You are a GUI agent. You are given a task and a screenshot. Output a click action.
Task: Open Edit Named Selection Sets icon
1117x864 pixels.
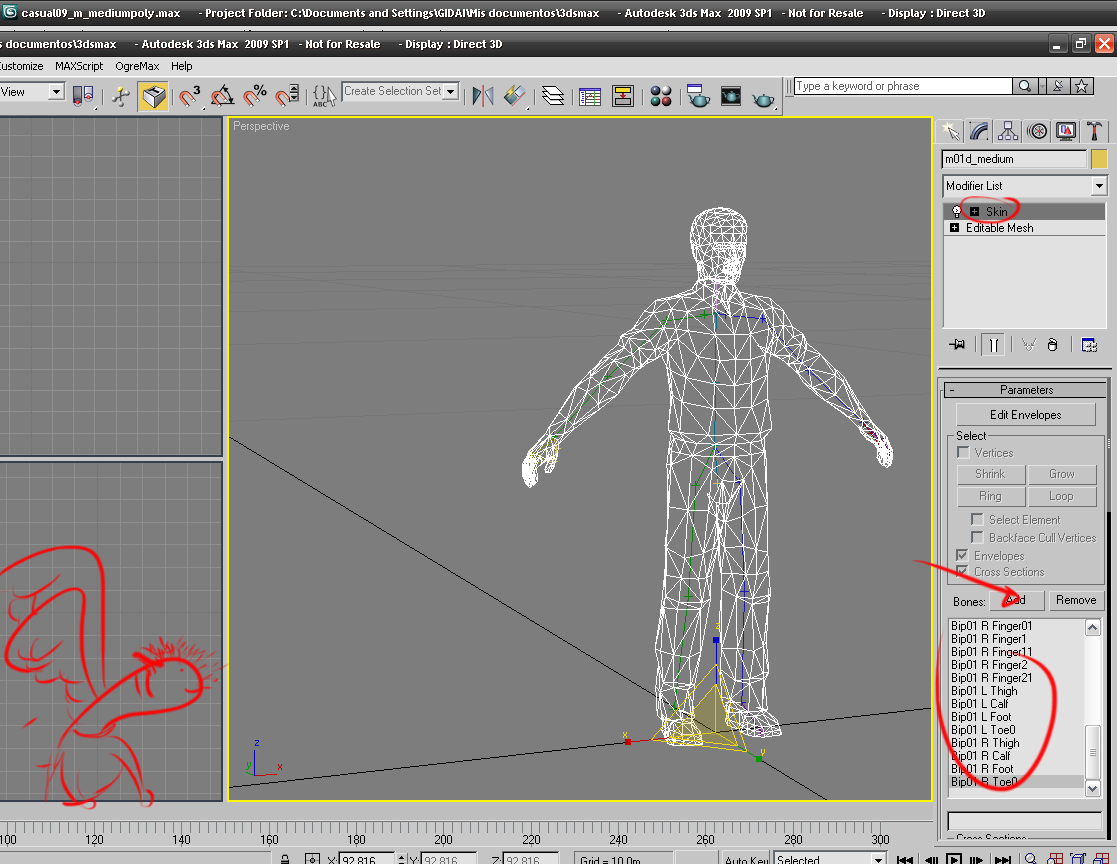(324, 96)
